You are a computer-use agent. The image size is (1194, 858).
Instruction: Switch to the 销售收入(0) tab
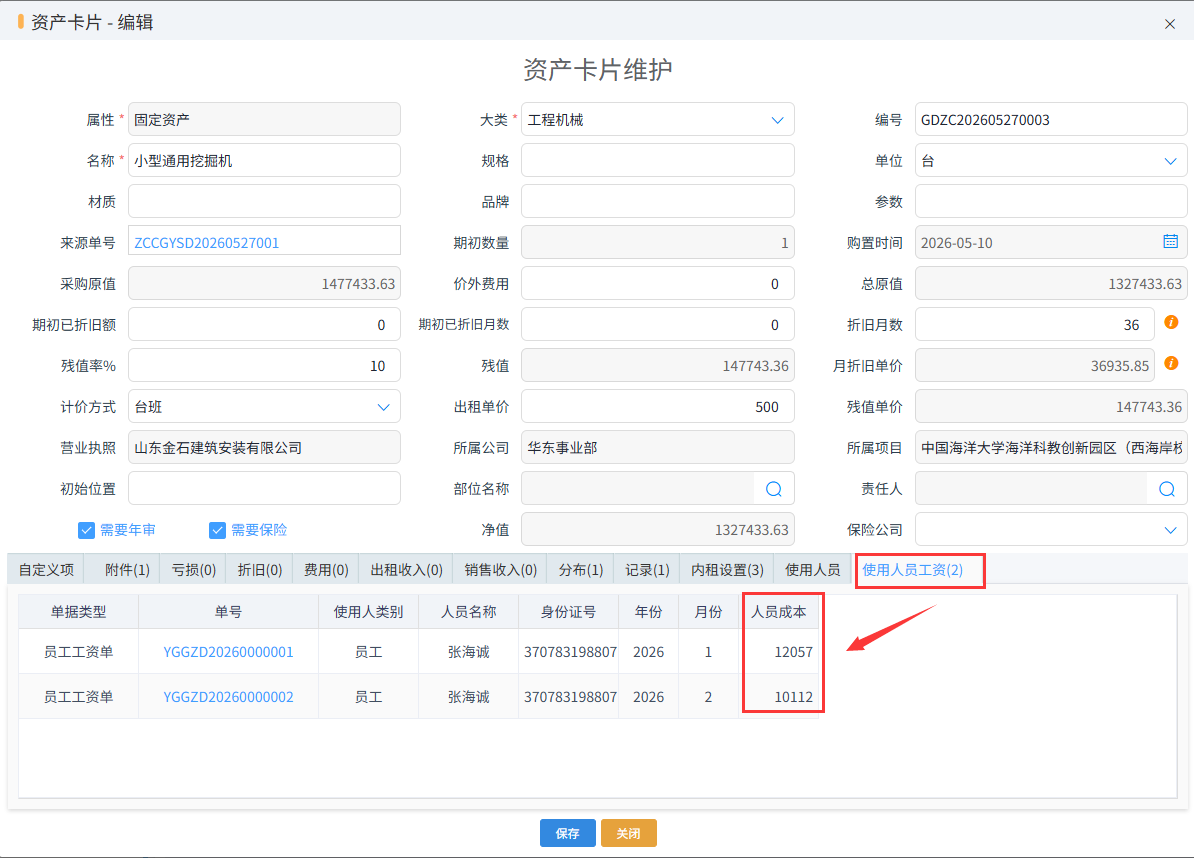[x=500, y=570]
